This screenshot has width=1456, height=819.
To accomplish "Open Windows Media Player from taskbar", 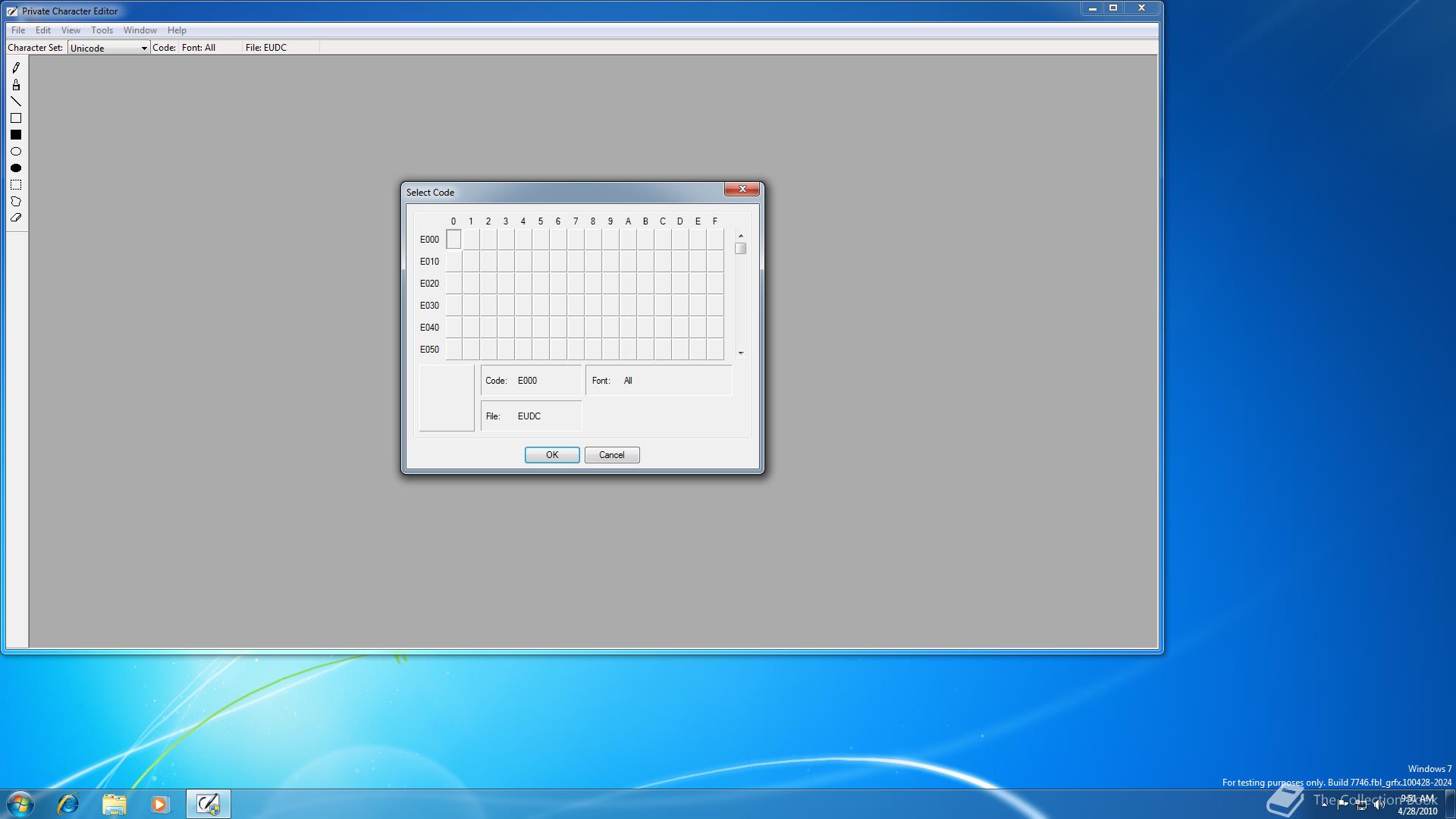I will pyautogui.click(x=159, y=804).
